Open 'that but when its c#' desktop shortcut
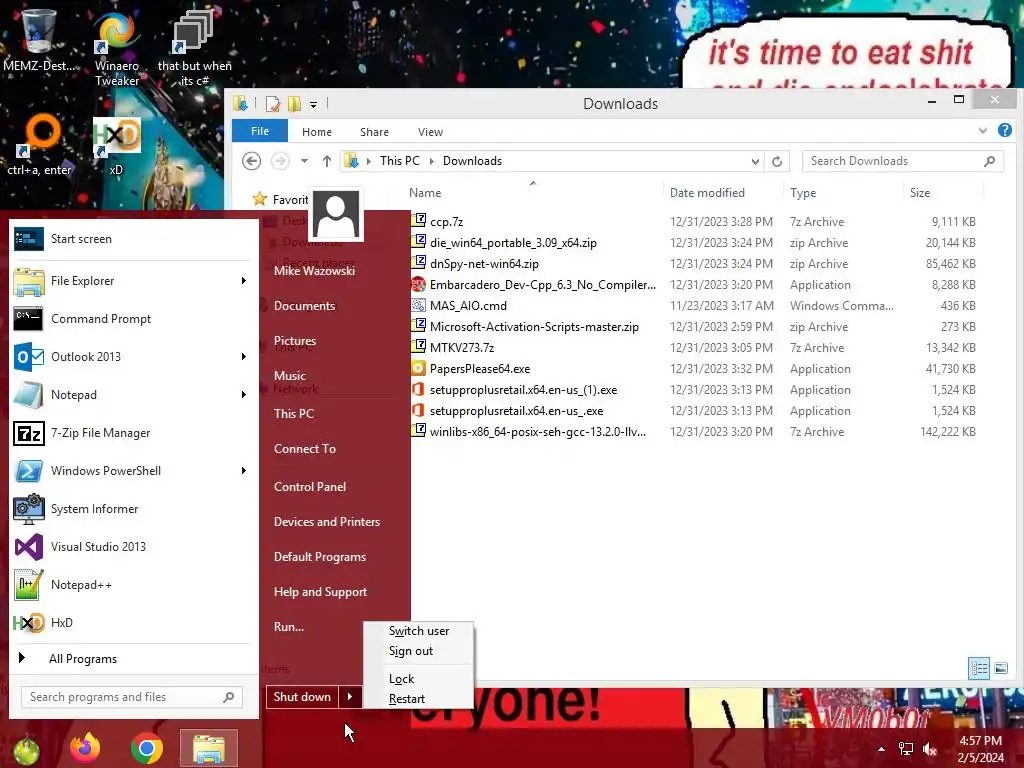 (x=194, y=49)
